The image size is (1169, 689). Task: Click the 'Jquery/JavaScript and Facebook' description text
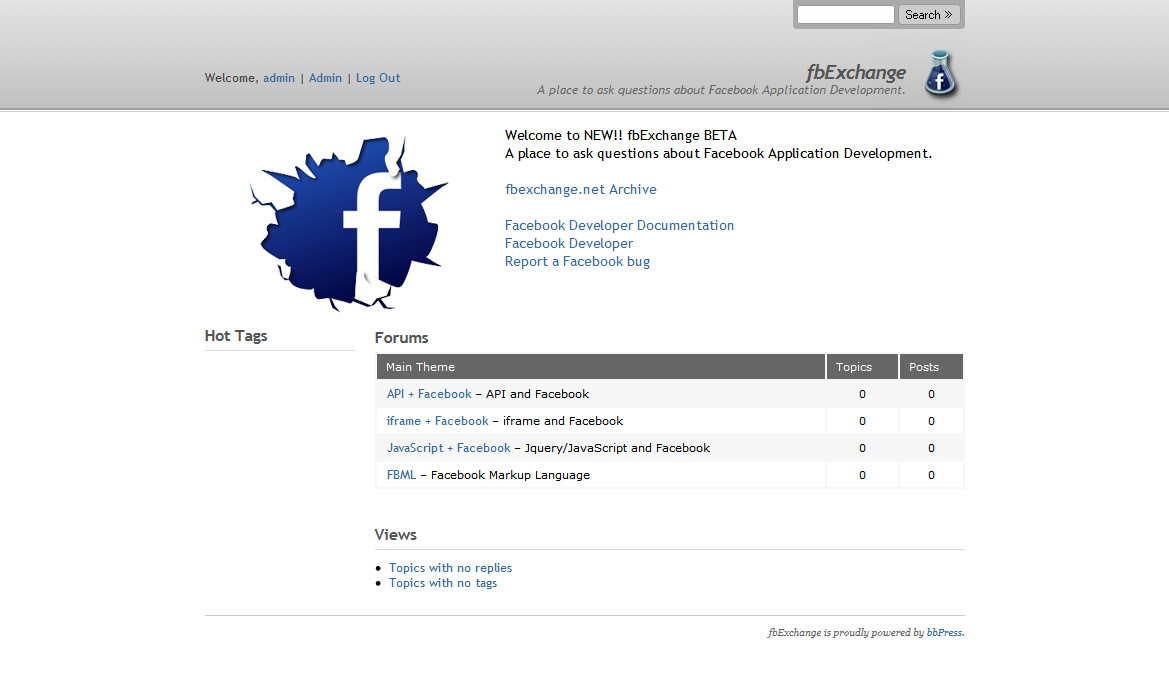pyautogui.click(x=617, y=448)
